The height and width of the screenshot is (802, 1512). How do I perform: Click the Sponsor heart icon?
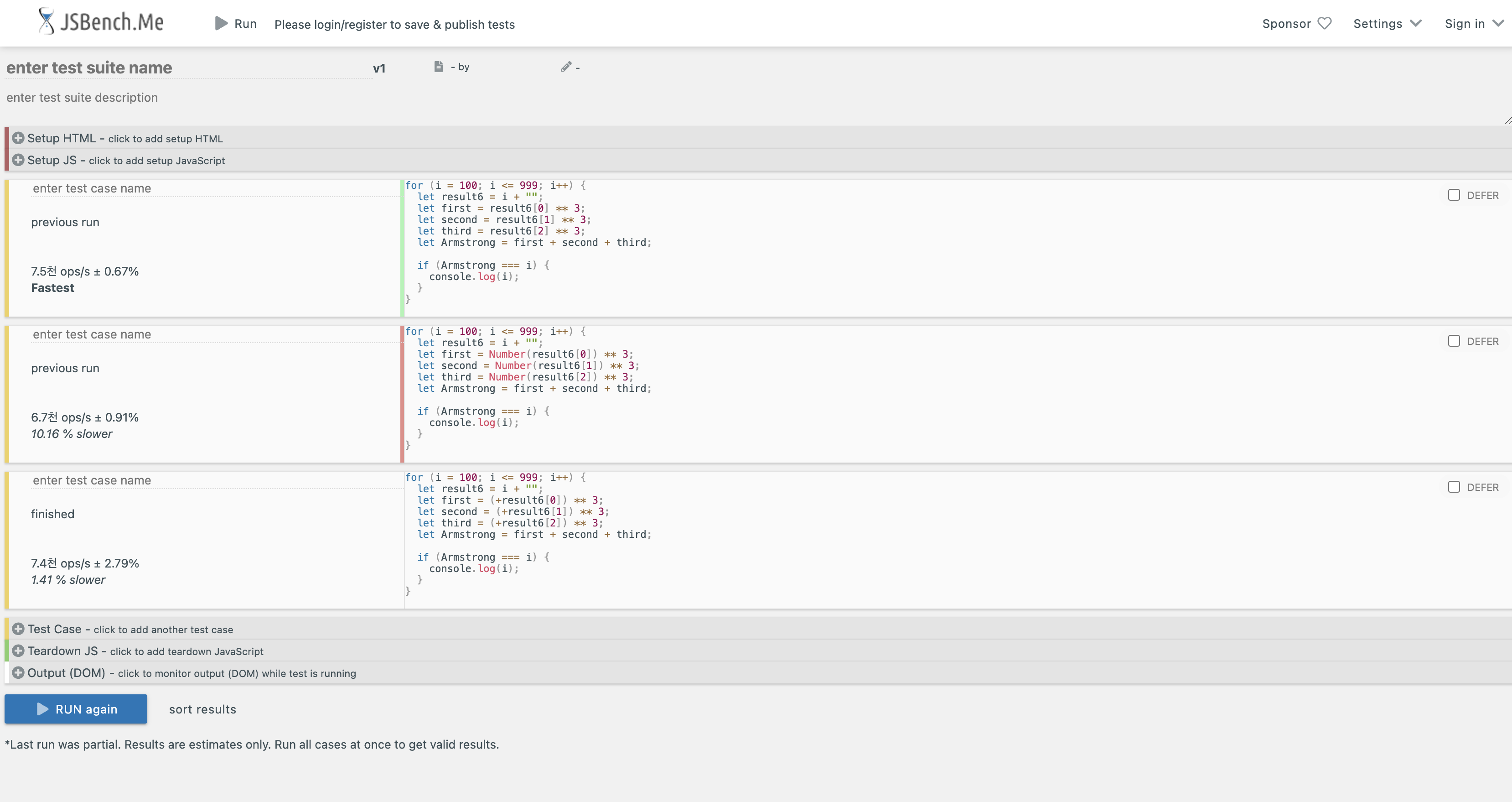pyautogui.click(x=1325, y=23)
